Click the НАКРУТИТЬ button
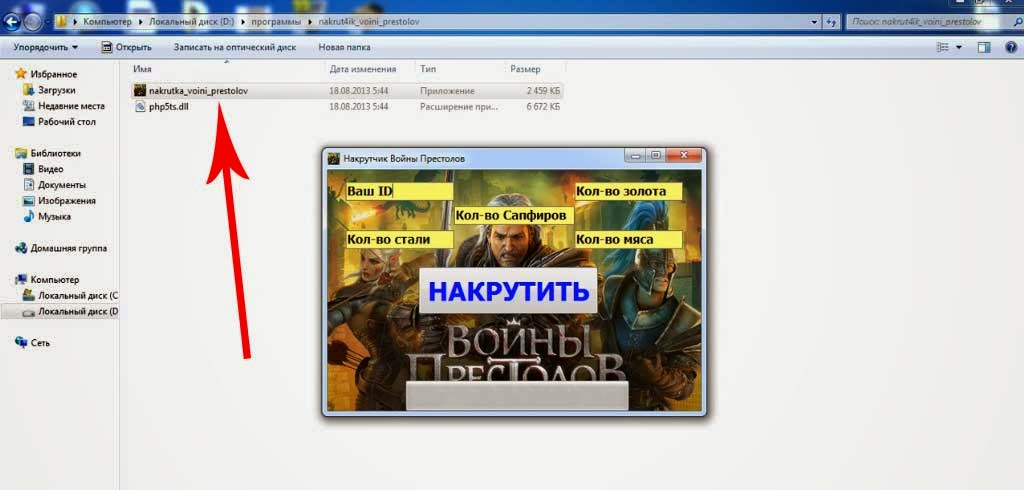Image resolution: width=1024 pixels, height=490 pixels. point(508,291)
